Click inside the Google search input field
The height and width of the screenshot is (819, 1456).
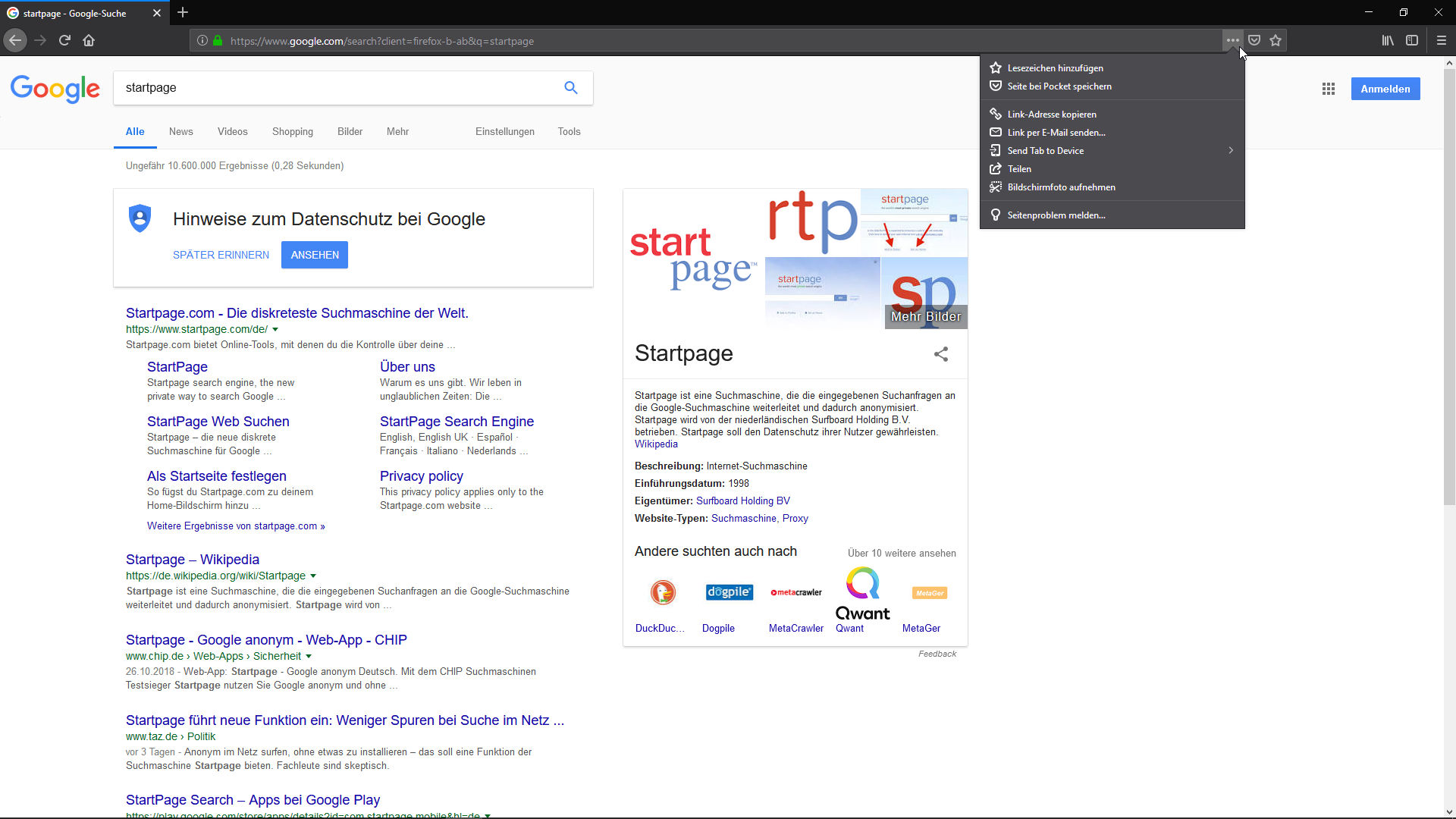[x=334, y=88]
